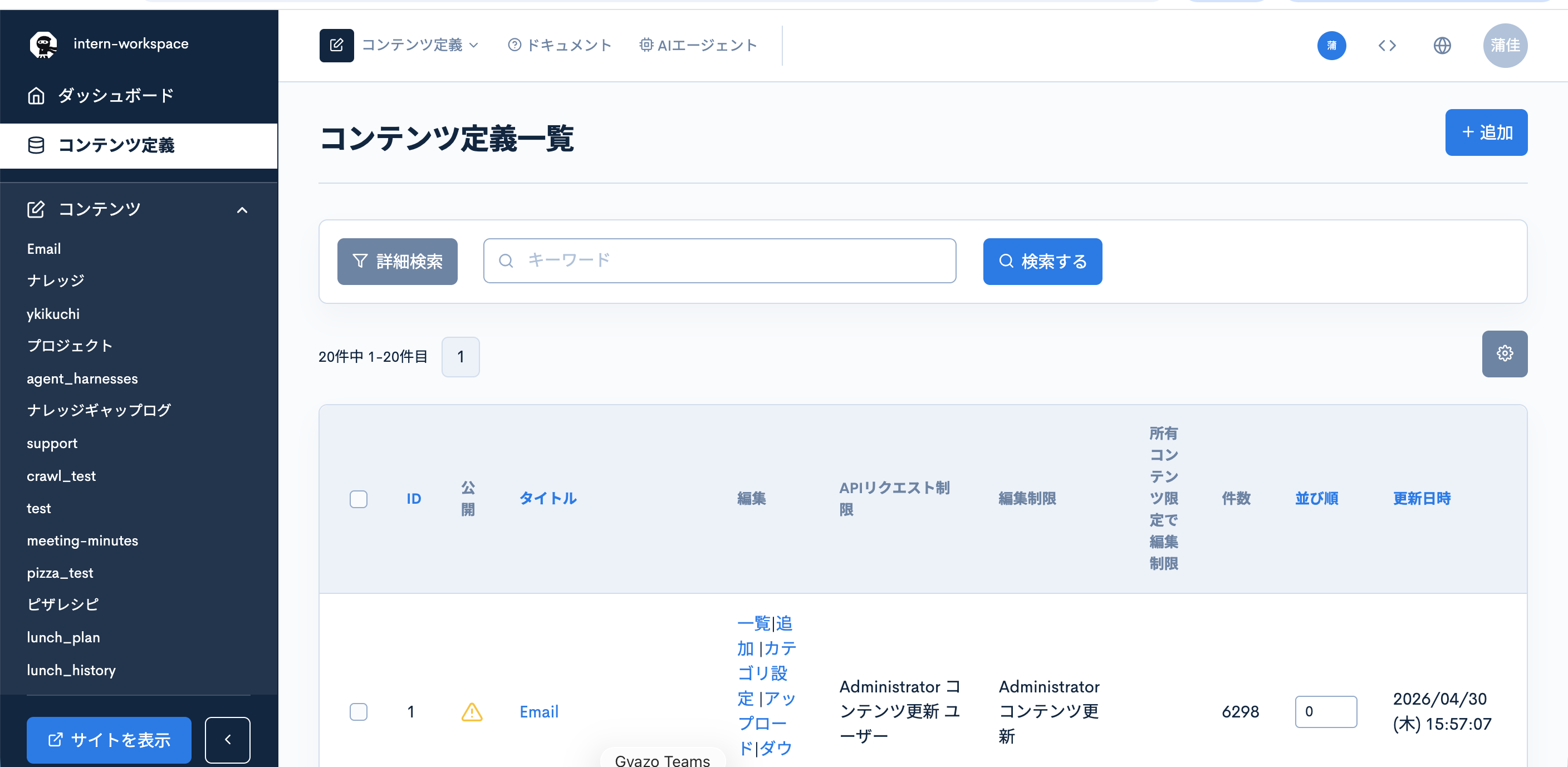1568x767 pixels.
Task: Open the code brackets icon
Action: 1386,46
